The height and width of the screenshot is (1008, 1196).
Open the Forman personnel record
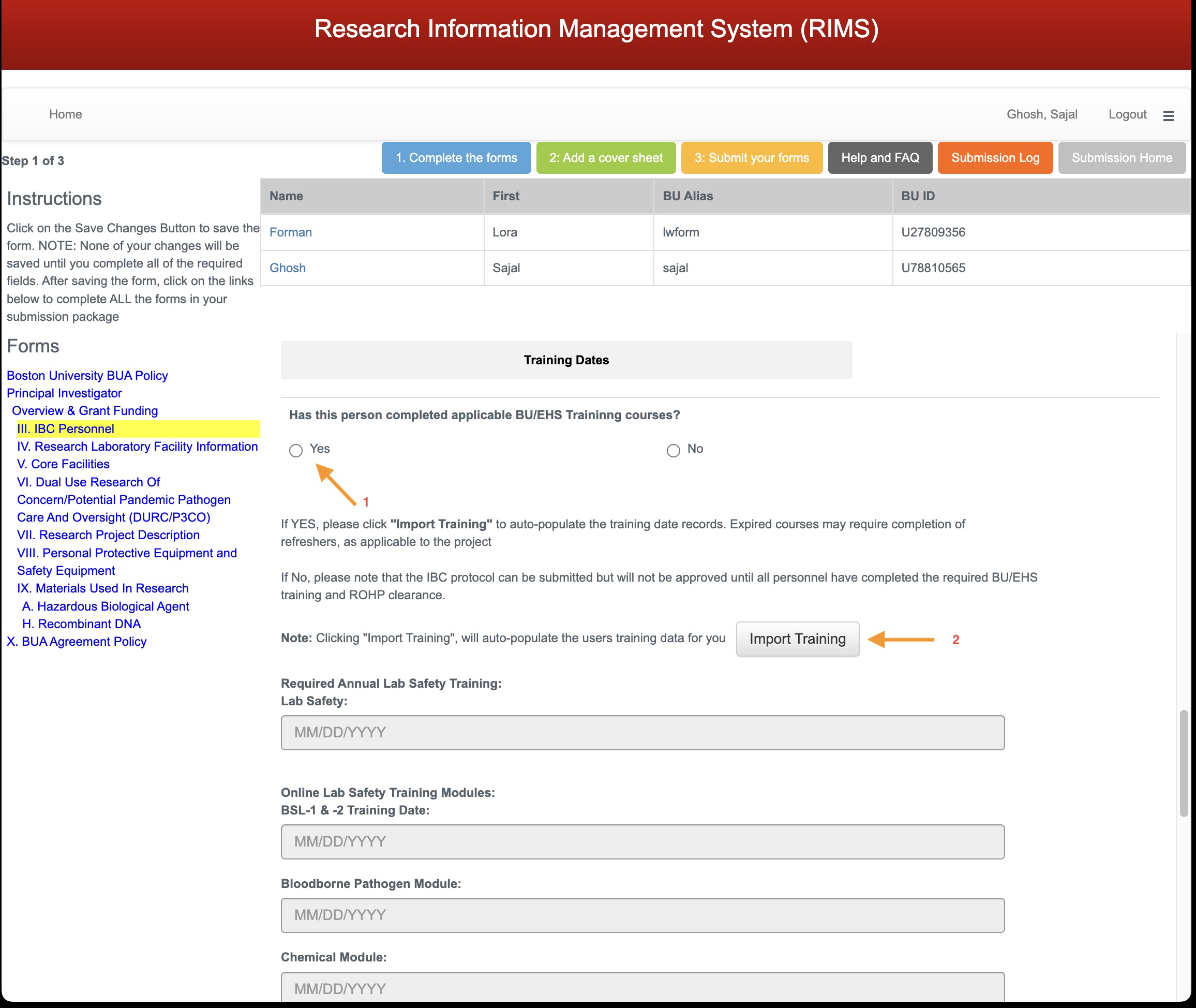(x=291, y=232)
